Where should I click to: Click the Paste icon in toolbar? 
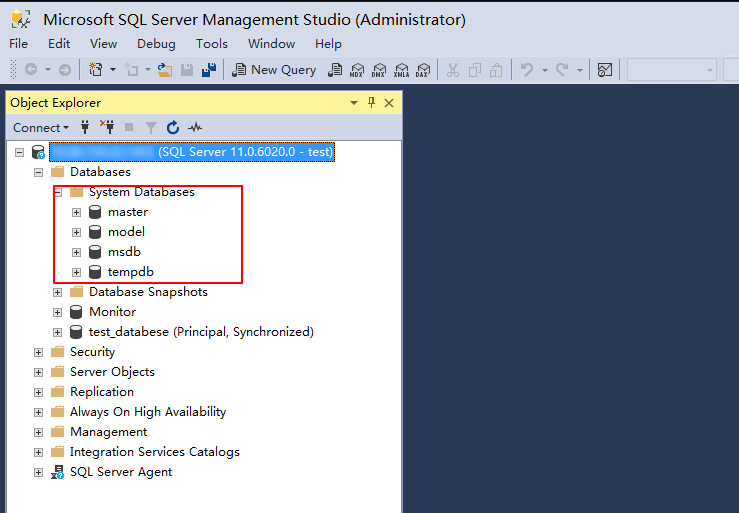496,70
